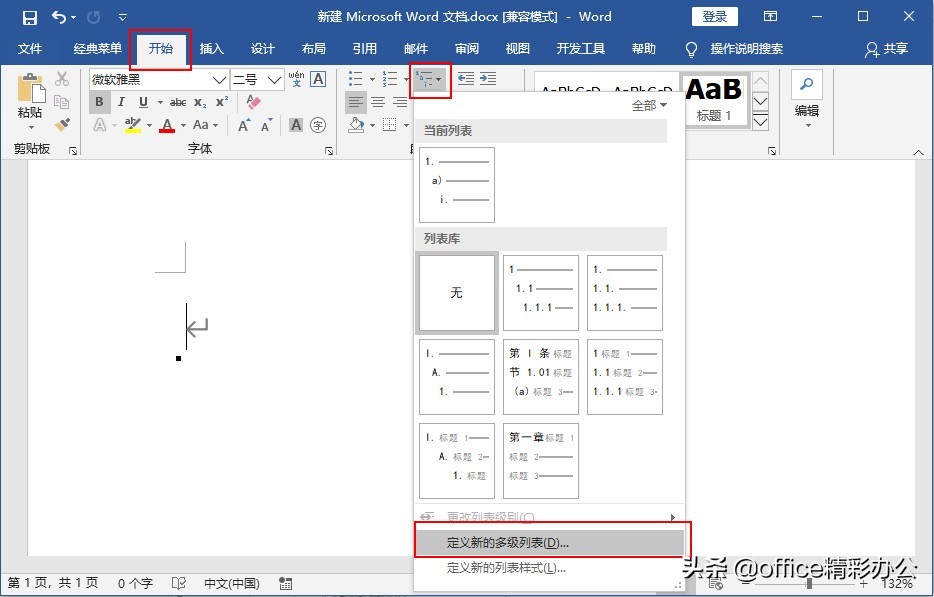The height and width of the screenshot is (597, 934).
Task: Open the 字体 dialog launcher
Action: click(x=329, y=151)
